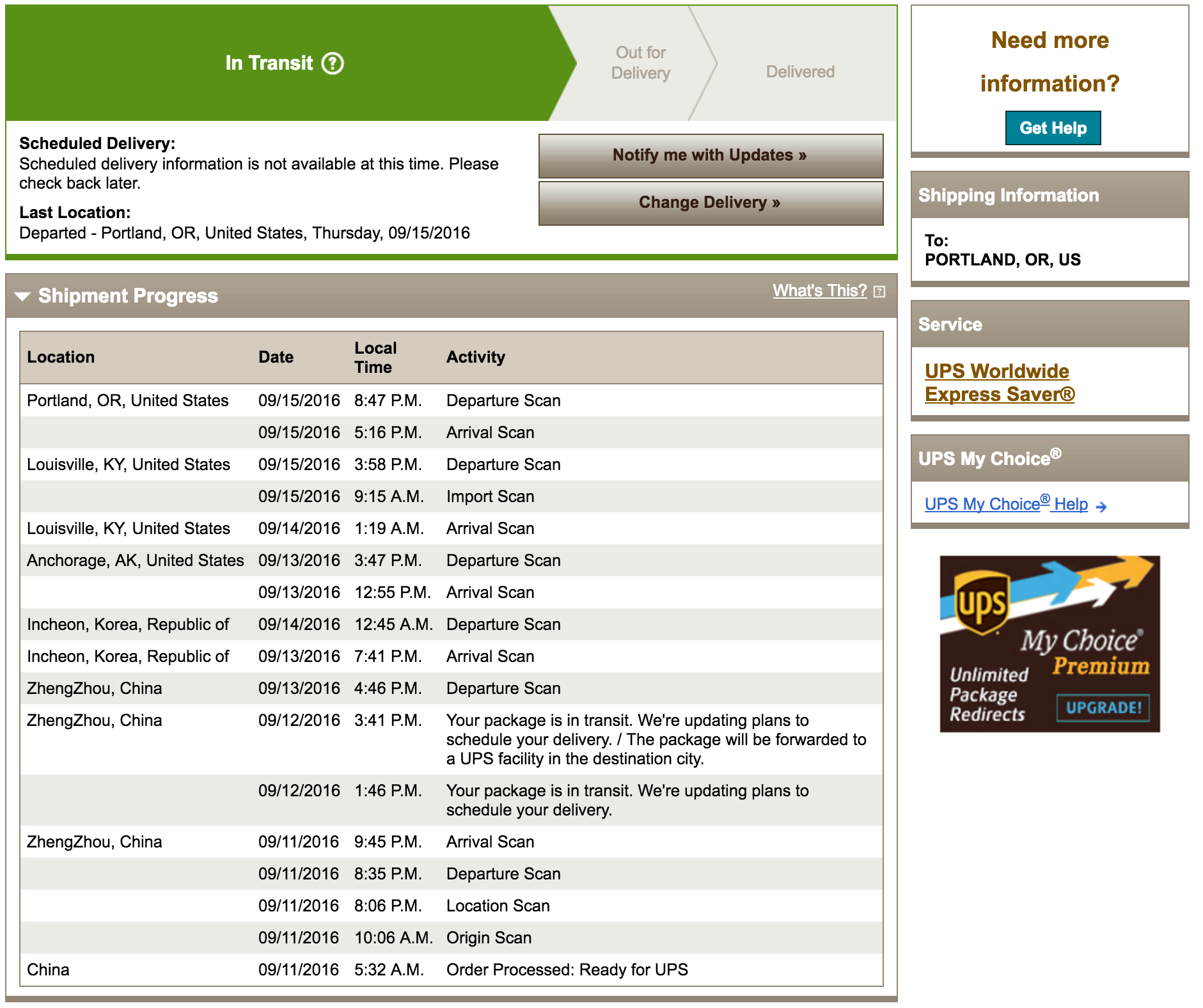Click the 5:32 A.M. time cell
This screenshot has height=1008, width=1203.
(x=389, y=970)
